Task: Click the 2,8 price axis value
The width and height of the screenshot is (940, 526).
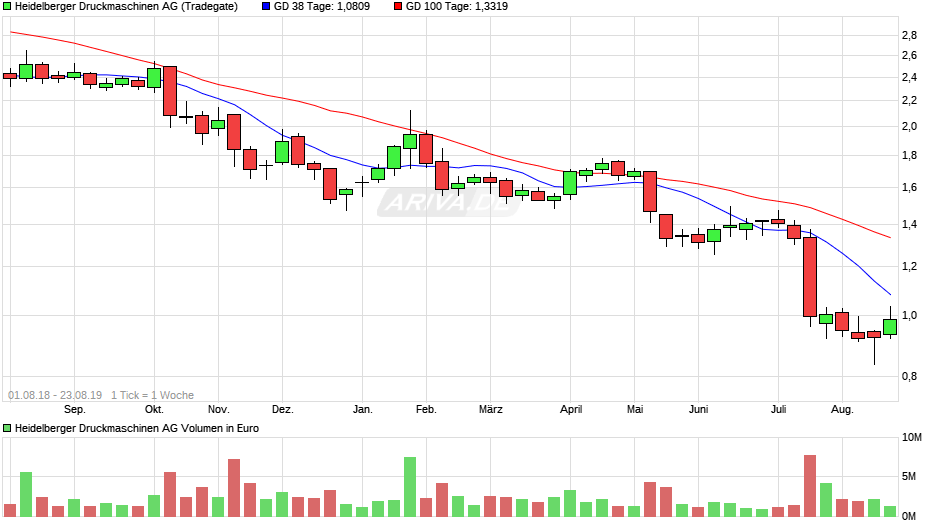Action: tap(909, 36)
